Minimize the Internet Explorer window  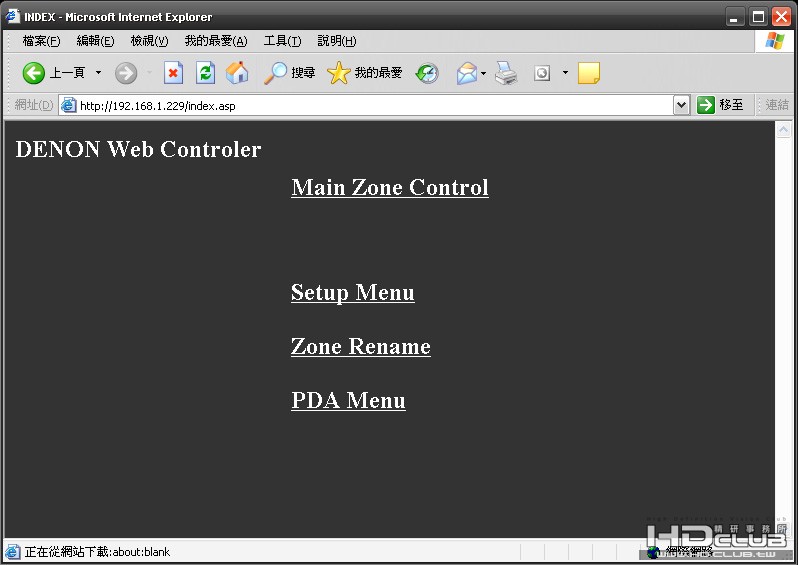coord(733,17)
